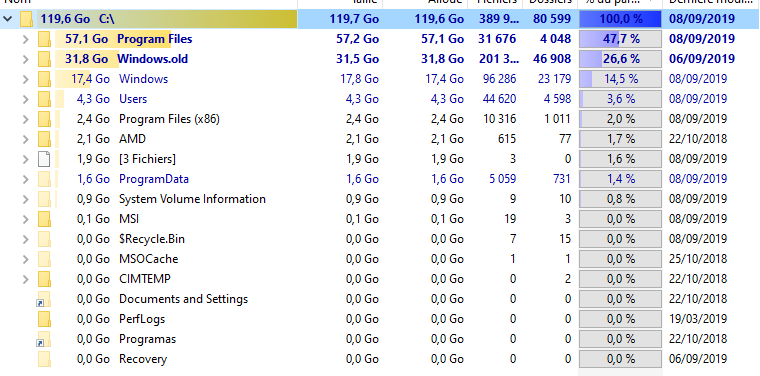
Task: Click the Program Files folder icon
Action: (x=45, y=39)
